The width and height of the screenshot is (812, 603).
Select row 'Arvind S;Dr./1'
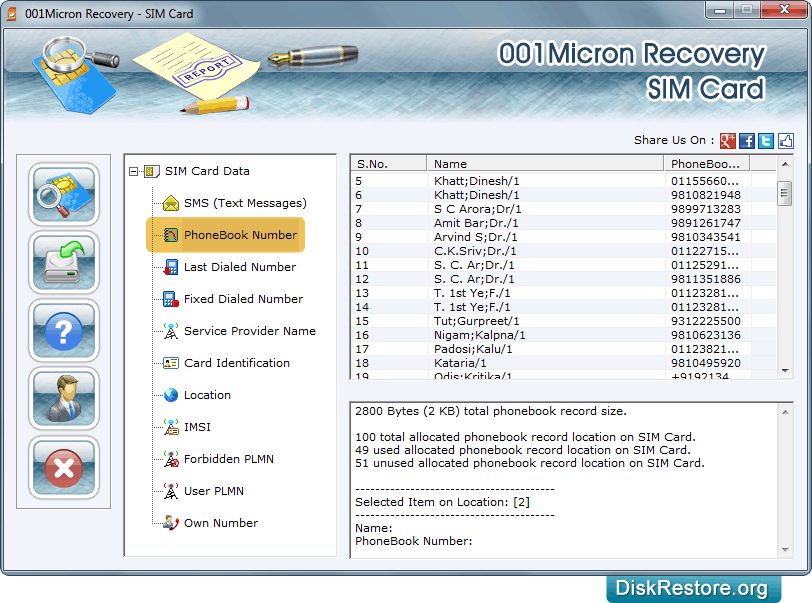[x=563, y=237]
